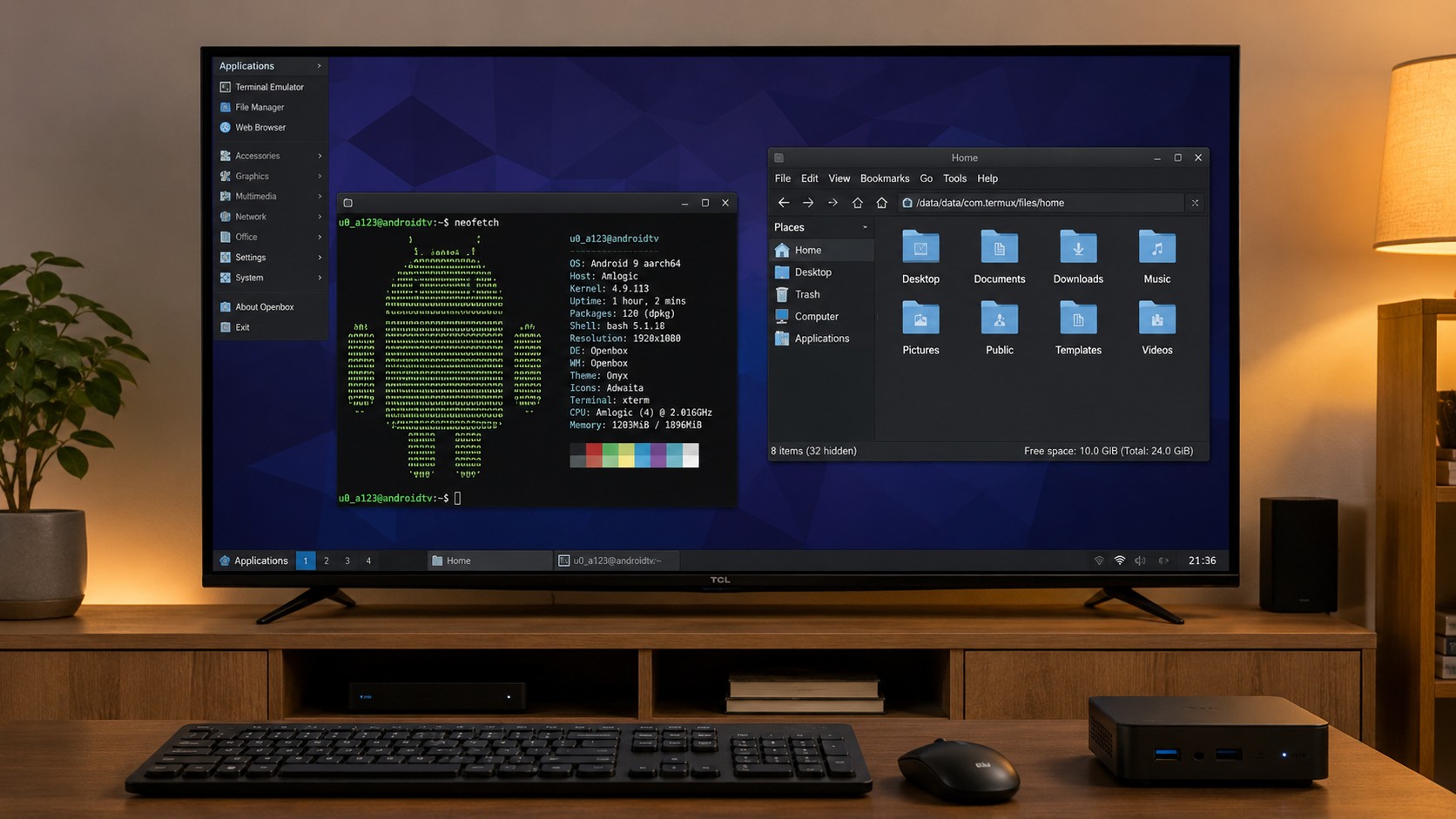Click the terminal window menu icon
This screenshot has width=1456, height=819.
[348, 203]
